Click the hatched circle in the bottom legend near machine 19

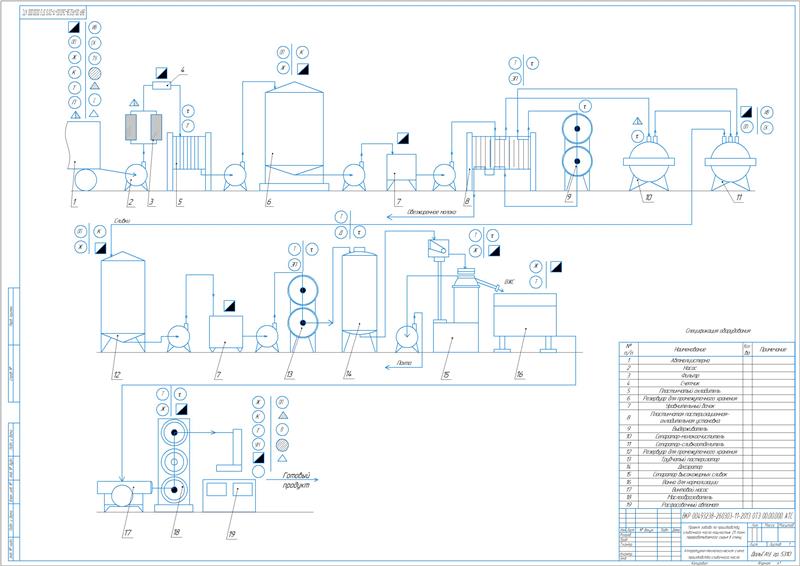tap(282, 445)
